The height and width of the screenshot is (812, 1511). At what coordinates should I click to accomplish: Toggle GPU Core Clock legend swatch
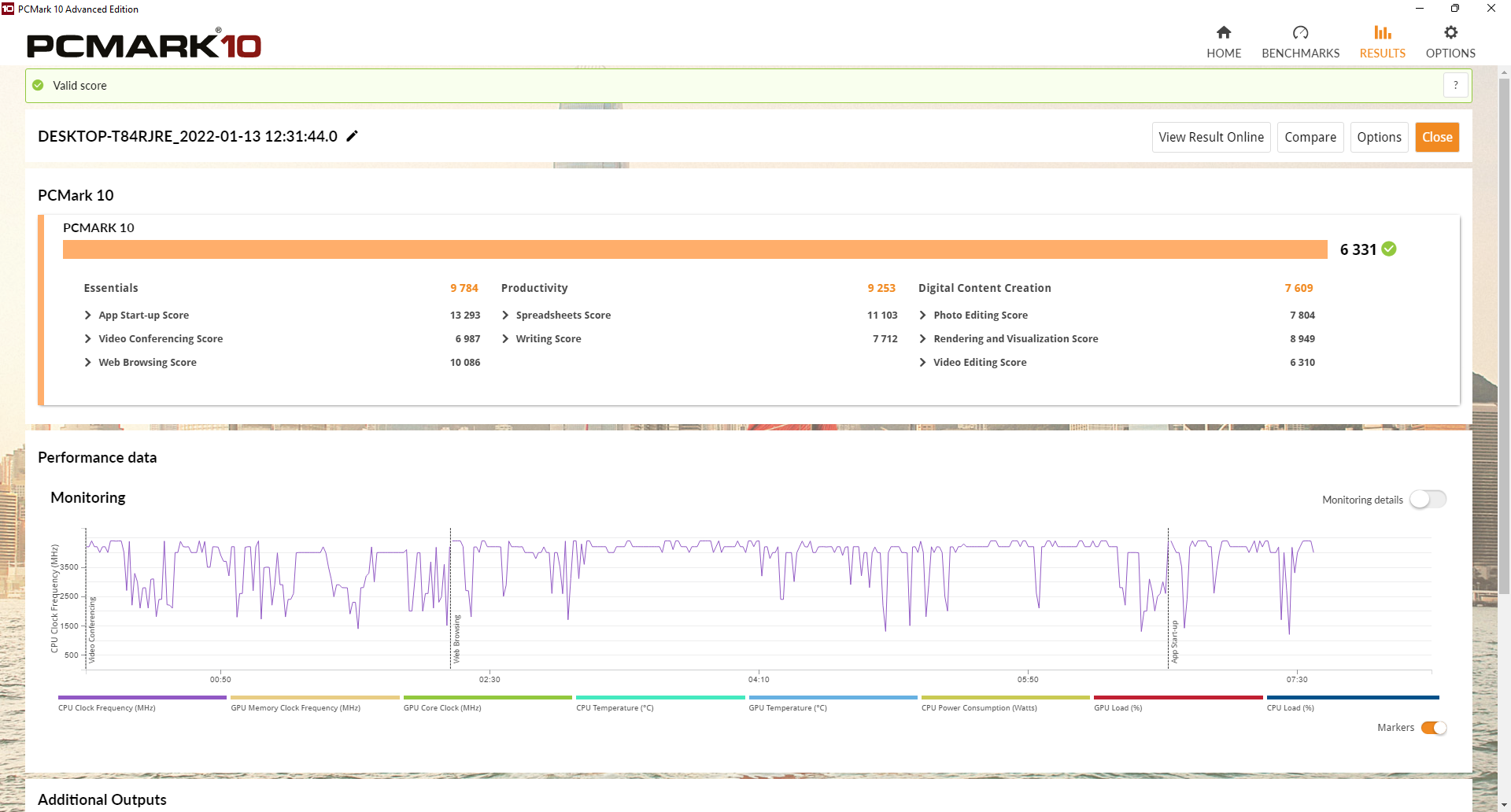(488, 697)
